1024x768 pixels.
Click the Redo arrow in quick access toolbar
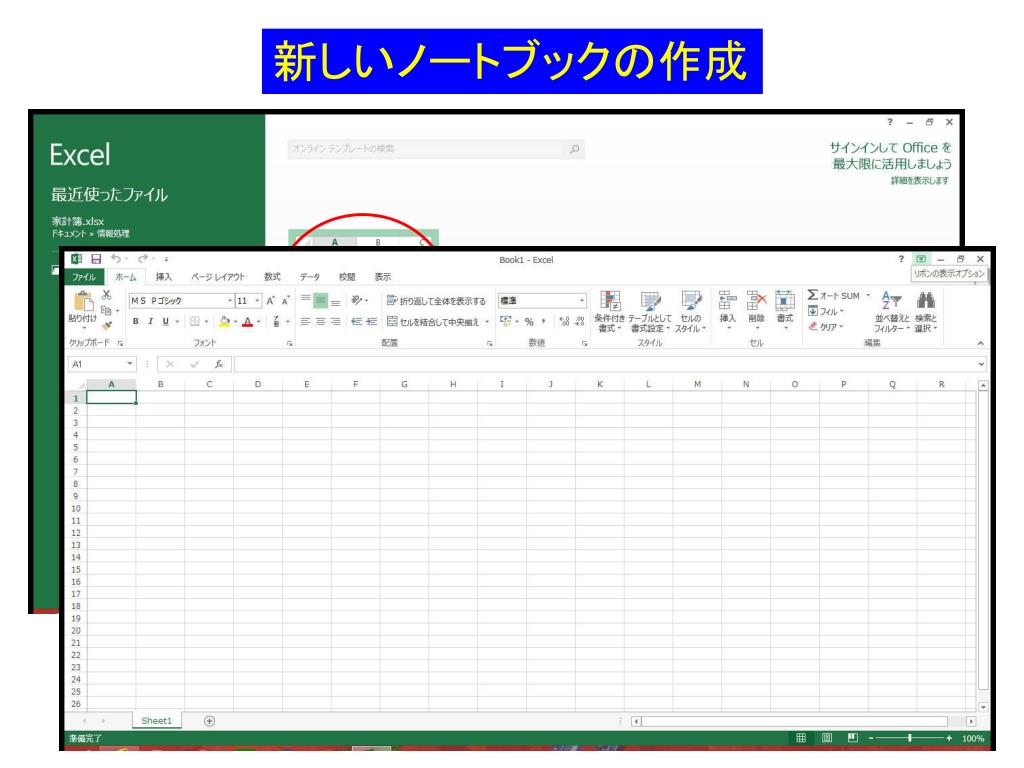(x=143, y=259)
